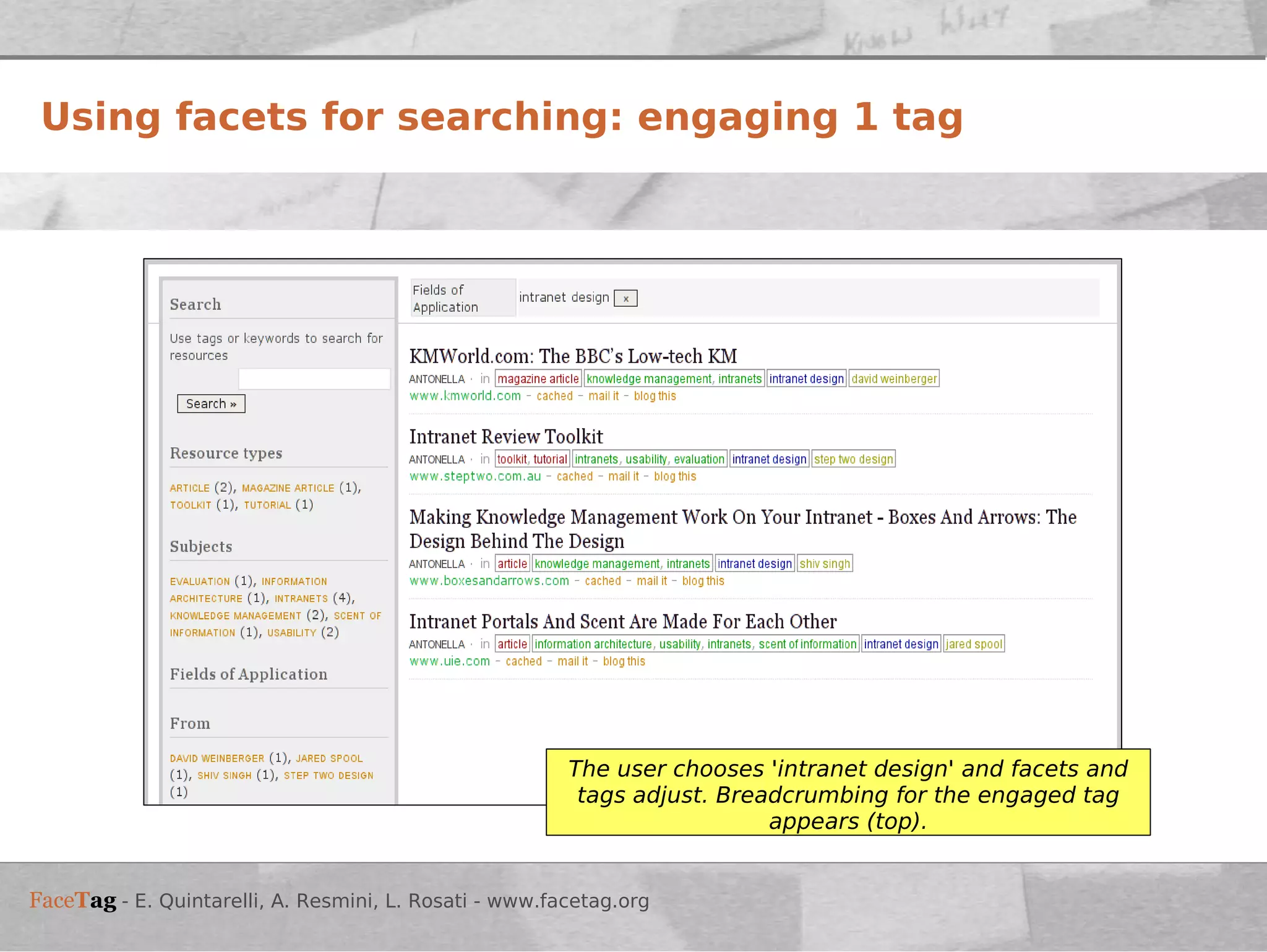The image size is (1267, 952).
Task: Click 'evaluation' tag on Intranet Review Toolkit
Action: (699, 460)
